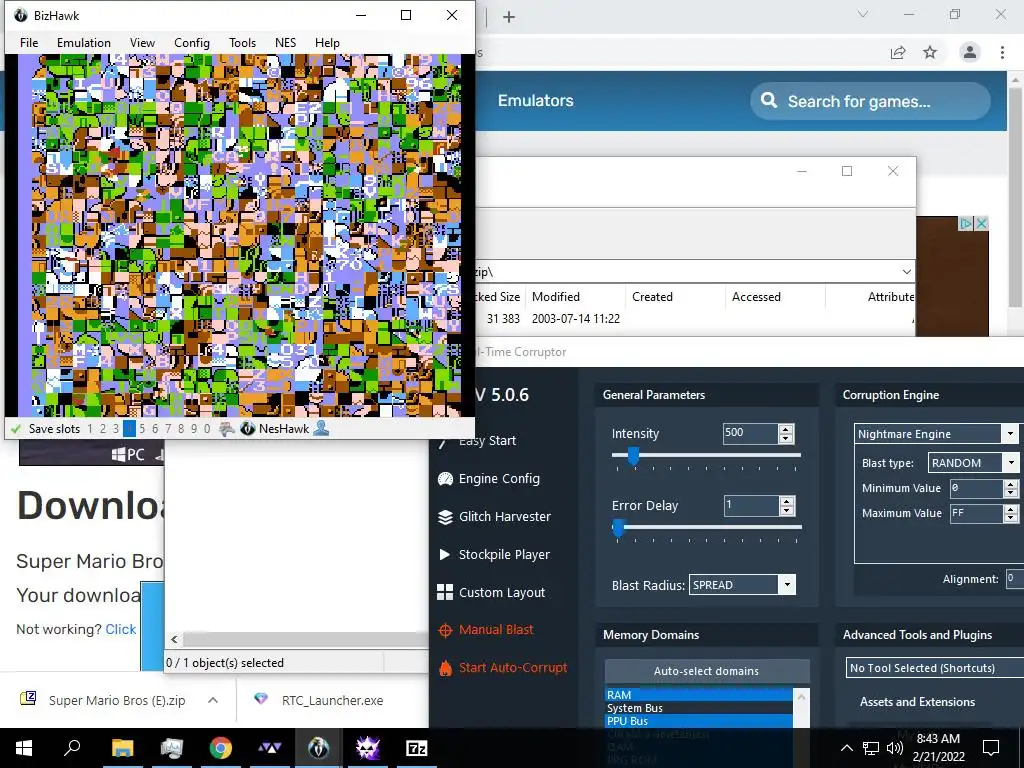The width and height of the screenshot is (1024, 768).
Task: Click the Custom Layout grid icon
Action: [x=445, y=592]
